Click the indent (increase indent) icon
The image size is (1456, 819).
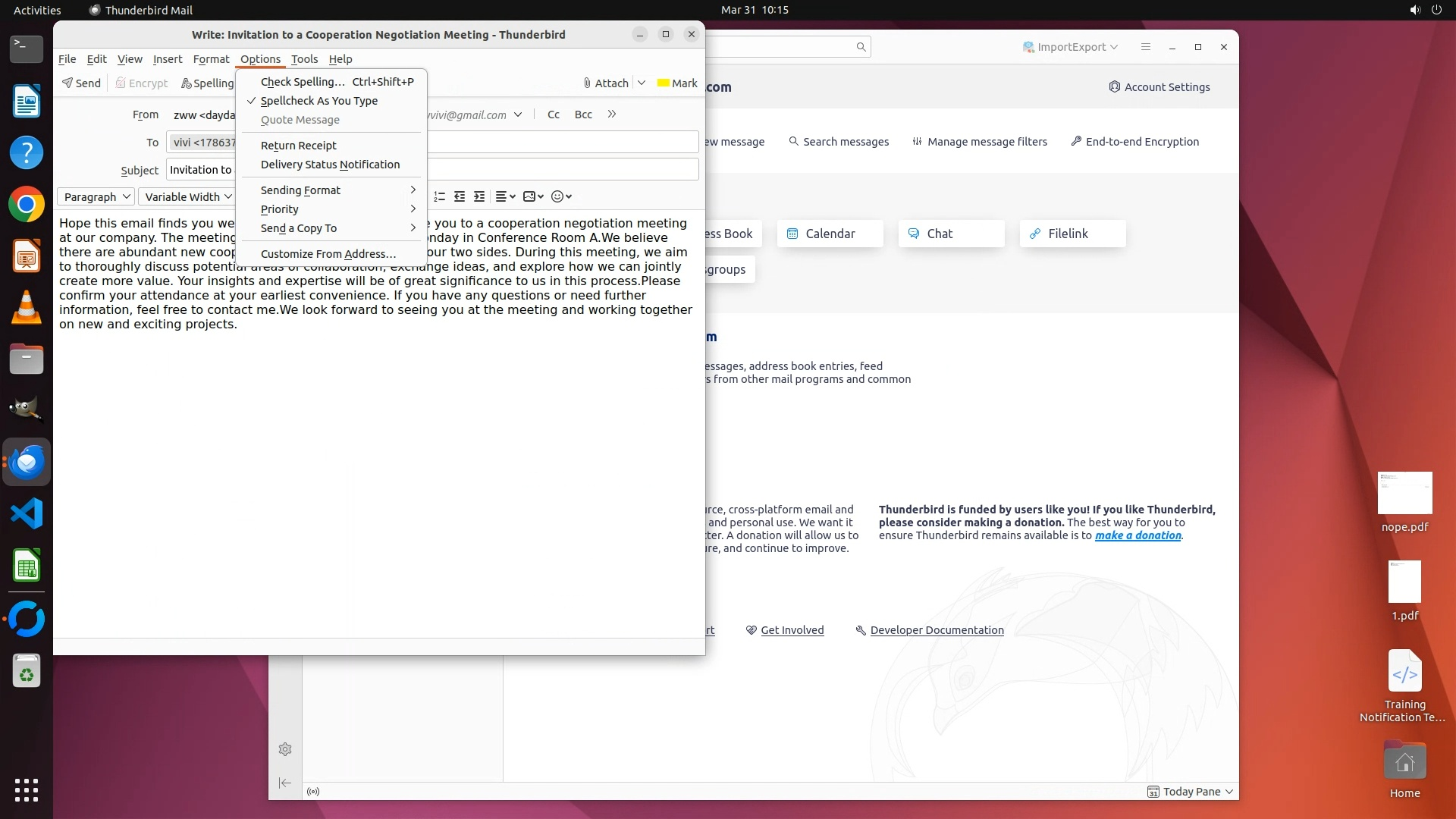click(x=479, y=196)
